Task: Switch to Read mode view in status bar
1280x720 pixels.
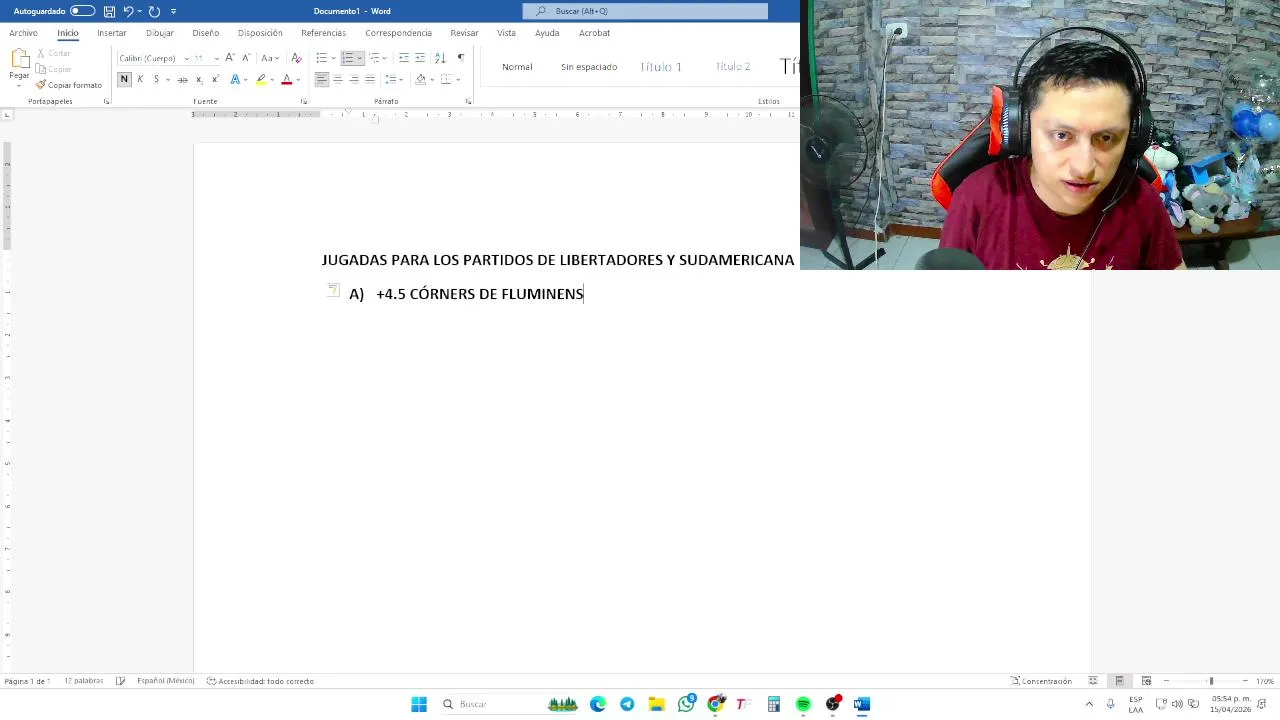Action: 1093,681
